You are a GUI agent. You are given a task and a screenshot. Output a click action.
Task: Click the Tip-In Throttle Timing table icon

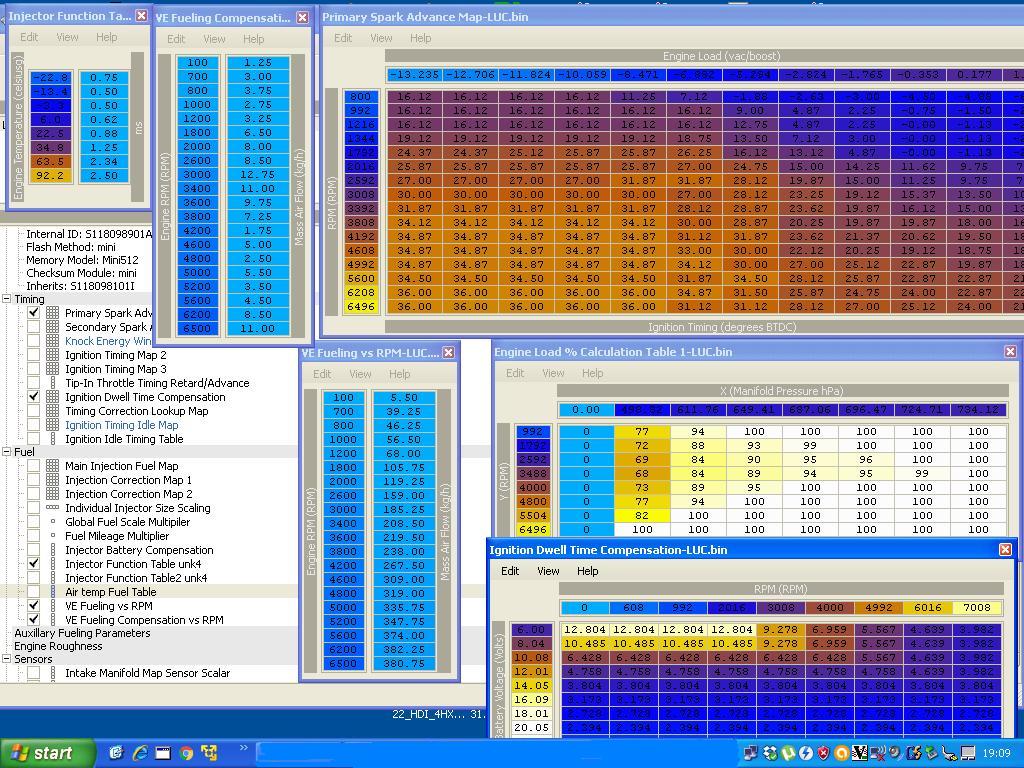tap(53, 383)
